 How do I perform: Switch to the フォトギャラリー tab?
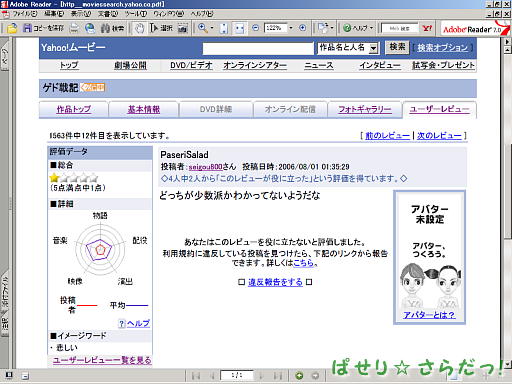[x=365, y=109]
